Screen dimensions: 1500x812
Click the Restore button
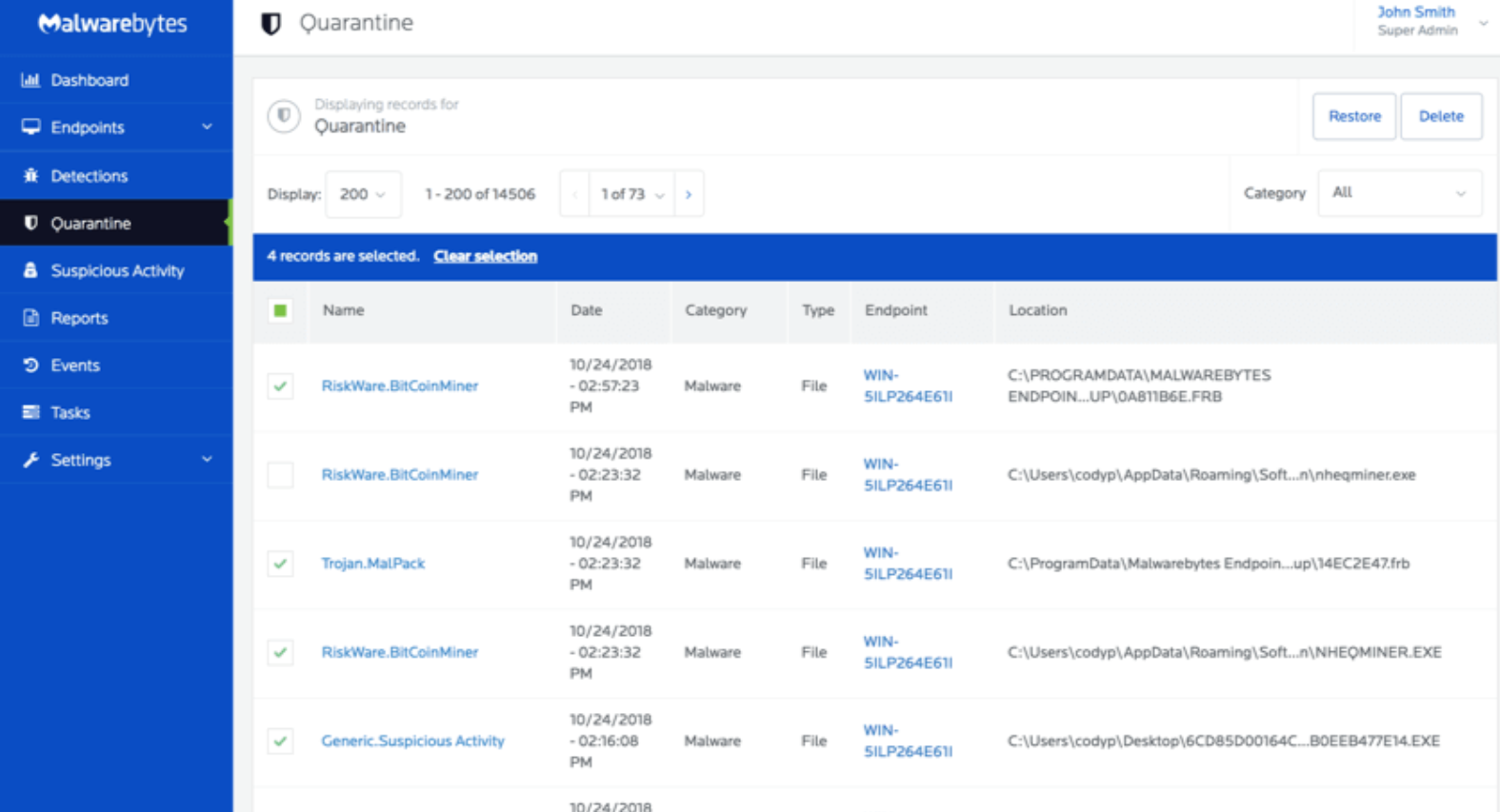[1354, 116]
